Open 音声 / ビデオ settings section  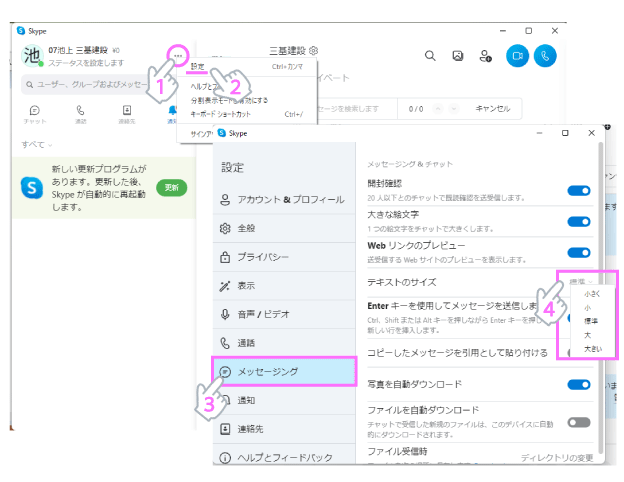click(x=284, y=314)
